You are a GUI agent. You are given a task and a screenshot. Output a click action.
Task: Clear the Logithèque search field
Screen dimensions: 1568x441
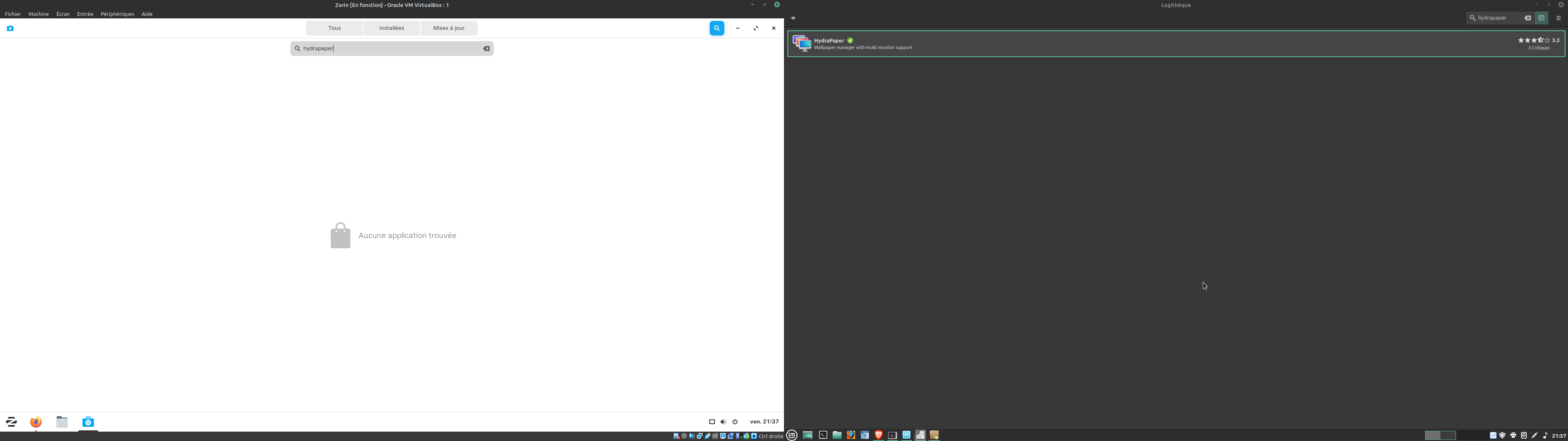pos(1527,18)
